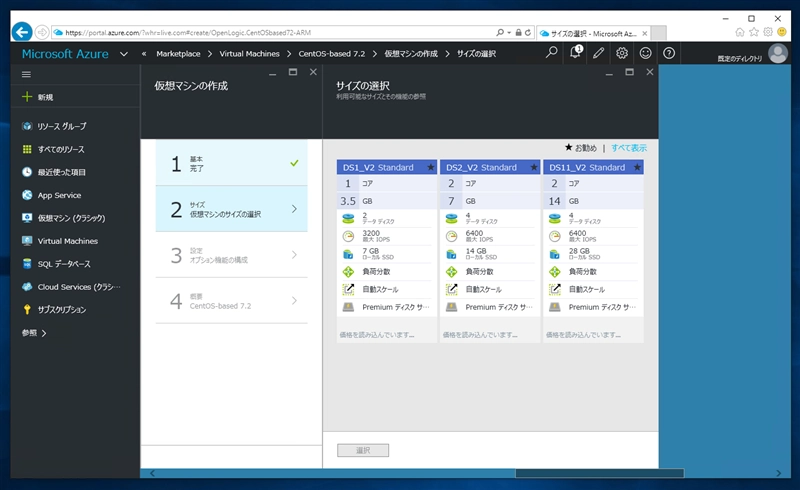
Task: Open step 4 概要 chevron
Action: [x=294, y=301]
